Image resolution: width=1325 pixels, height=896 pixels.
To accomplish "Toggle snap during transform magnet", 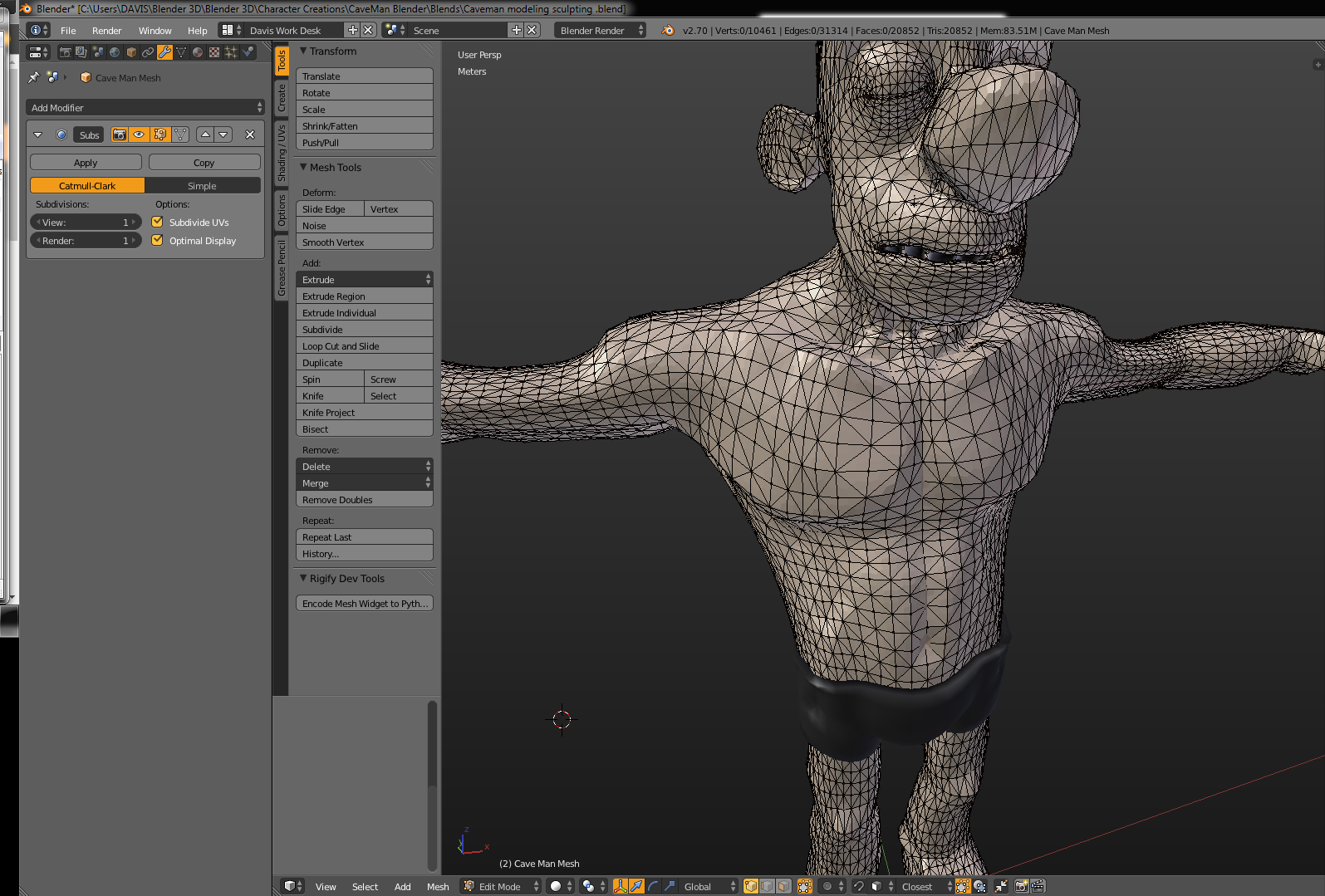I will pos(859,886).
